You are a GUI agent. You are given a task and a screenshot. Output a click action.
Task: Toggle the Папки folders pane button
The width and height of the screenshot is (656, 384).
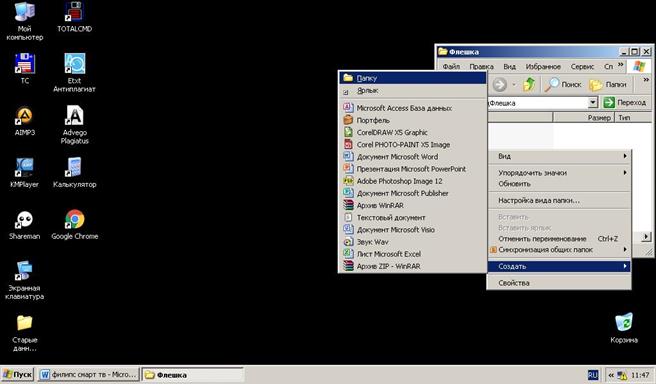point(608,85)
